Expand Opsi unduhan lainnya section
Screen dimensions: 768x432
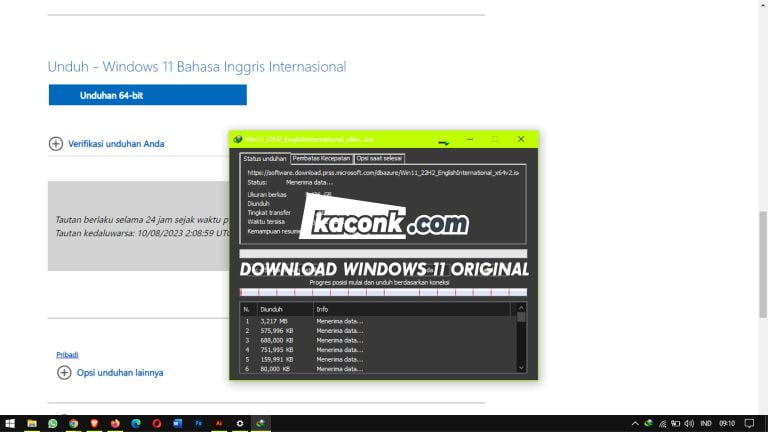pyautogui.click(x=110, y=373)
